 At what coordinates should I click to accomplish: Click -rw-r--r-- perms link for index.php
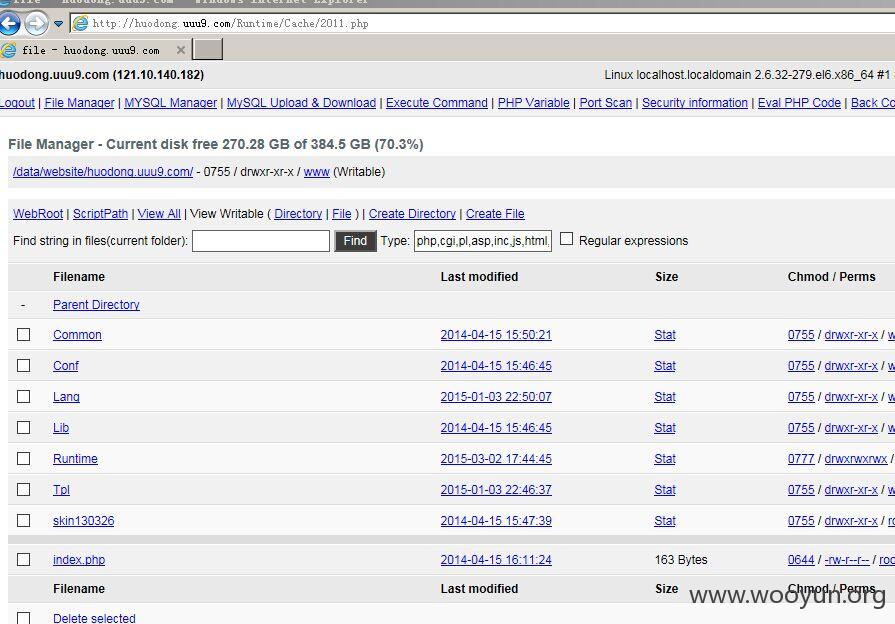[x=847, y=560]
